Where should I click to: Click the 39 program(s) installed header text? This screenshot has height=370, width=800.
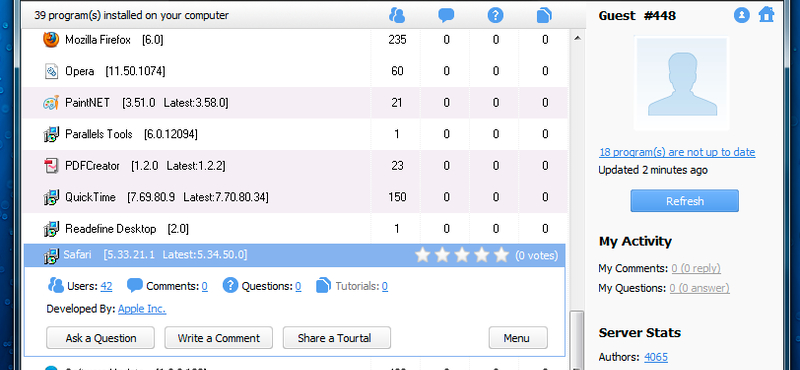[x=132, y=15]
